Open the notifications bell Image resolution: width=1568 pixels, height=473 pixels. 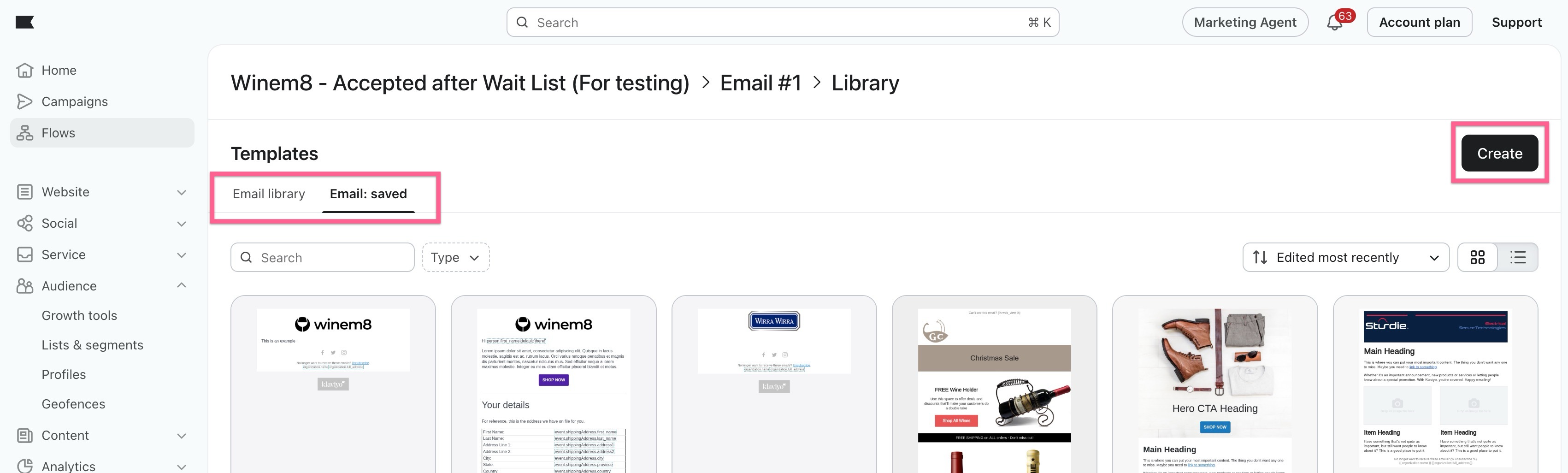point(1334,23)
